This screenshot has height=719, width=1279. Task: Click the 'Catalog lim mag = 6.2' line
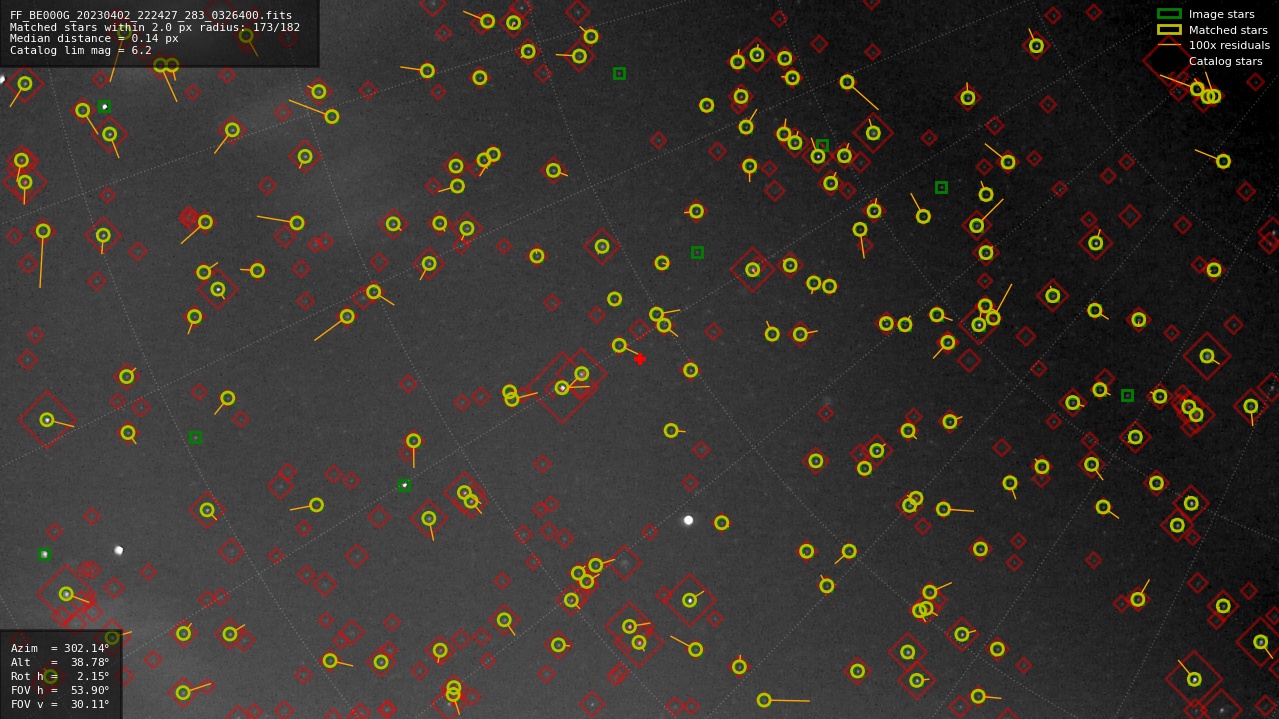coord(81,50)
